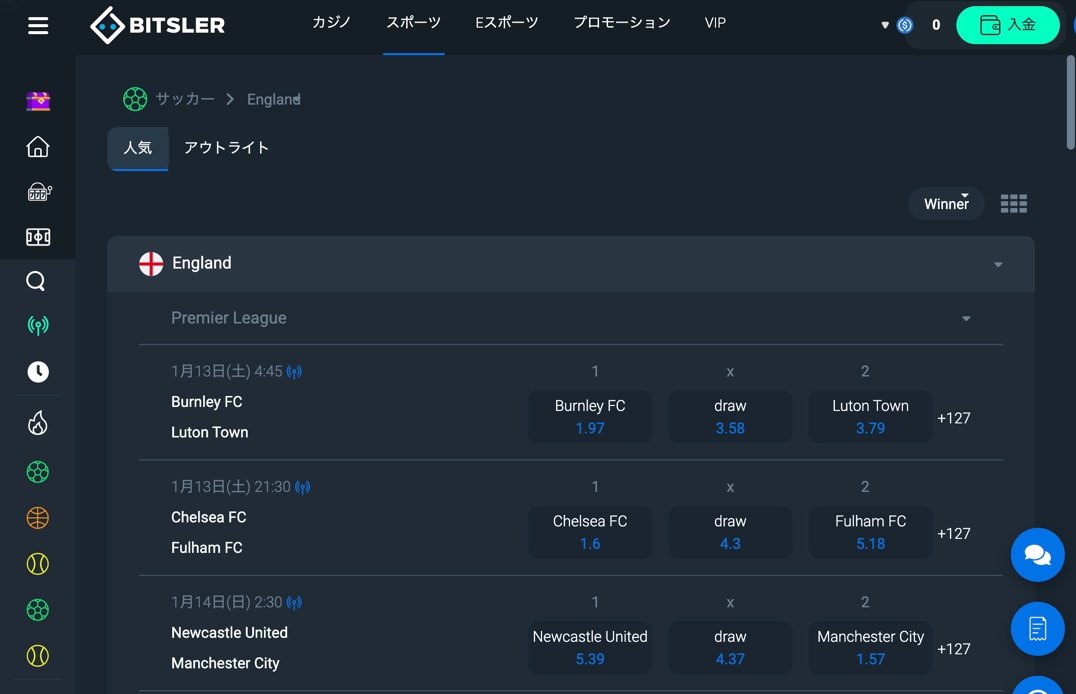
Task: Open the live chat bubble button
Action: click(x=1037, y=555)
